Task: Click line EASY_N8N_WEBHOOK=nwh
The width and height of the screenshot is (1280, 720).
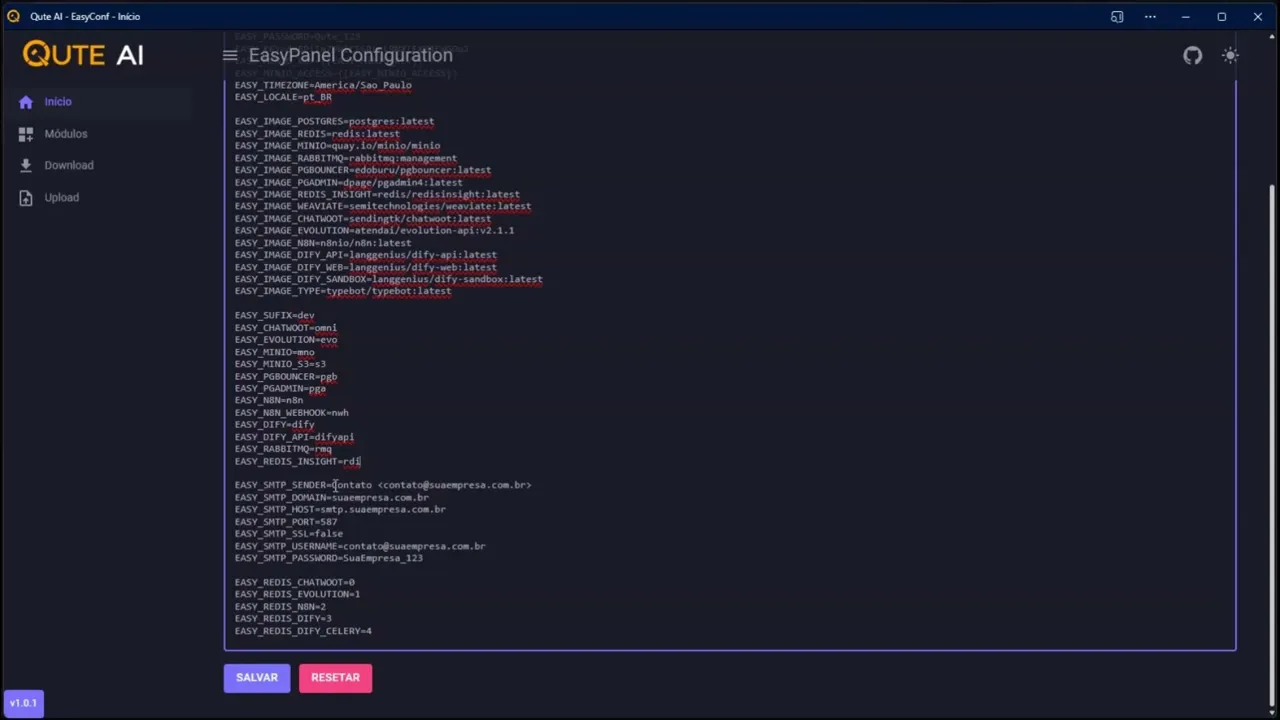Action: pyautogui.click(x=292, y=412)
